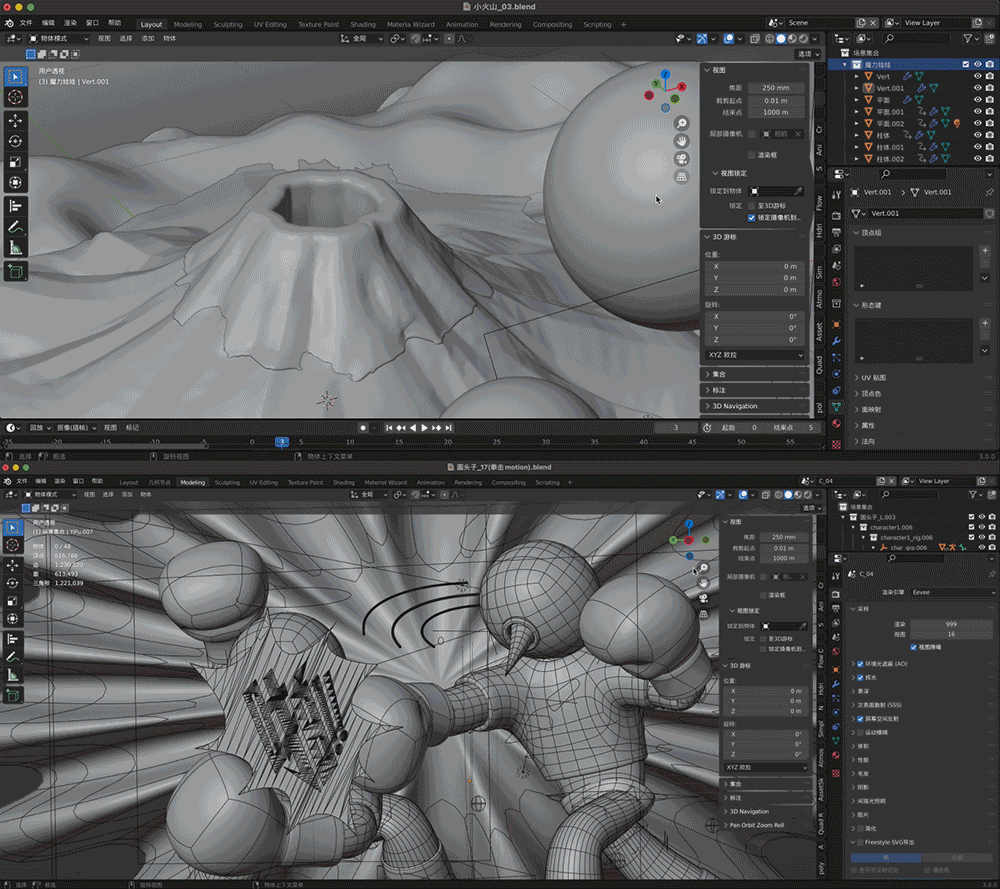Hide 柱体.001 with its eye icon
The image size is (1000, 889).
[x=978, y=147]
